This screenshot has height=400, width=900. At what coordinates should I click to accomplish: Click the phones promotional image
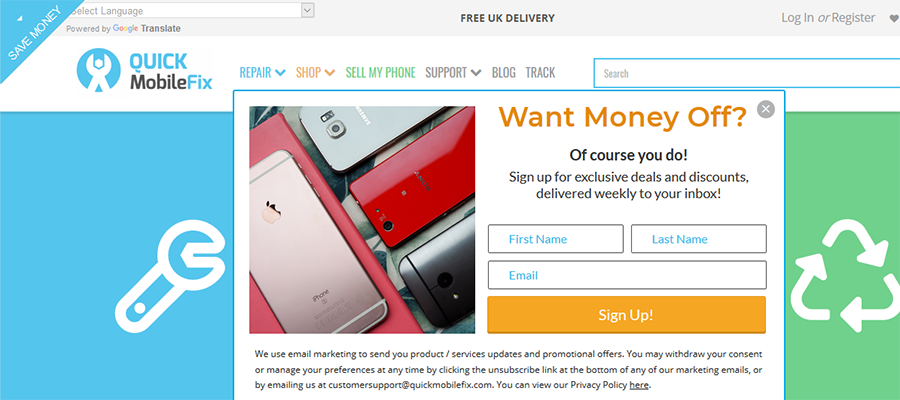pyautogui.click(x=362, y=220)
